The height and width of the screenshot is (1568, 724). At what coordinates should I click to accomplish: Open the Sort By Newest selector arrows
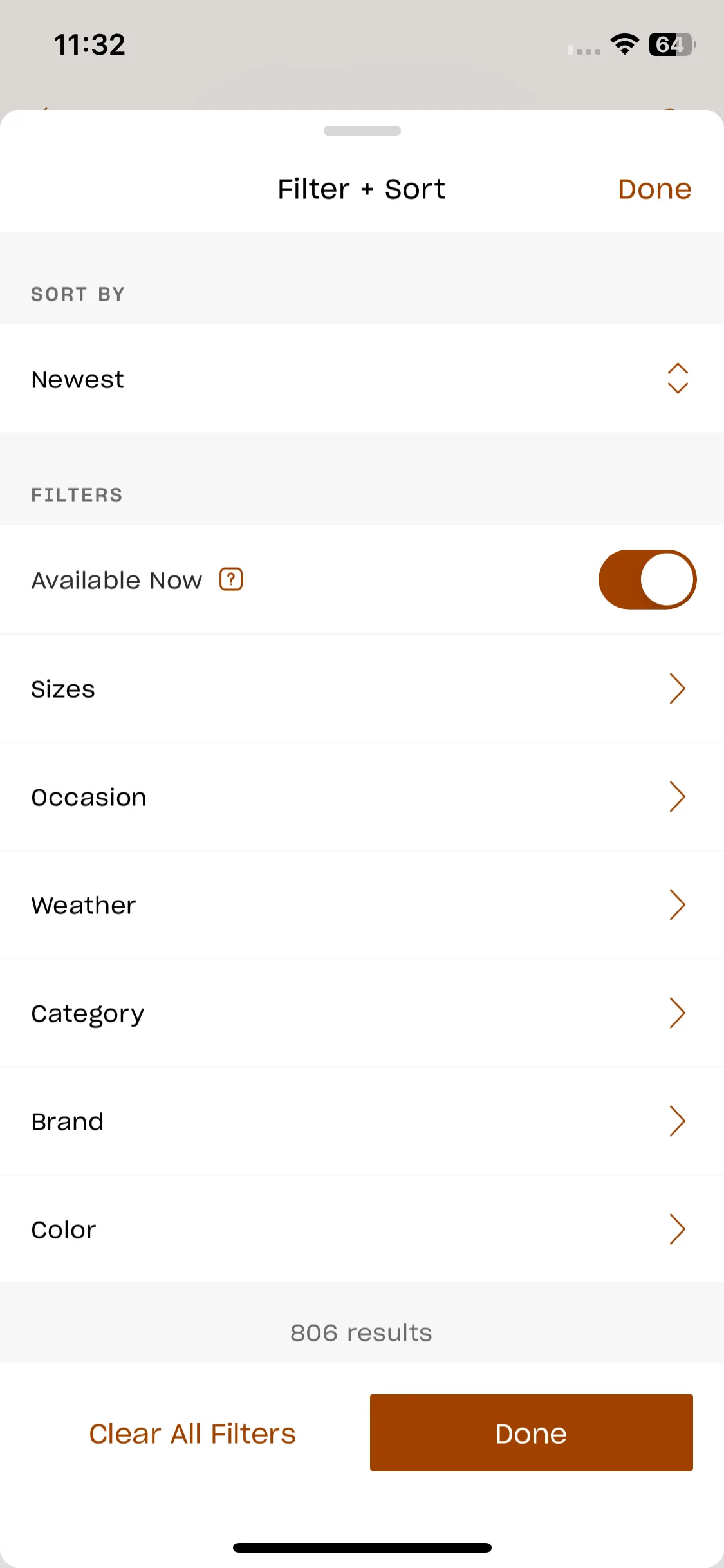click(x=678, y=378)
